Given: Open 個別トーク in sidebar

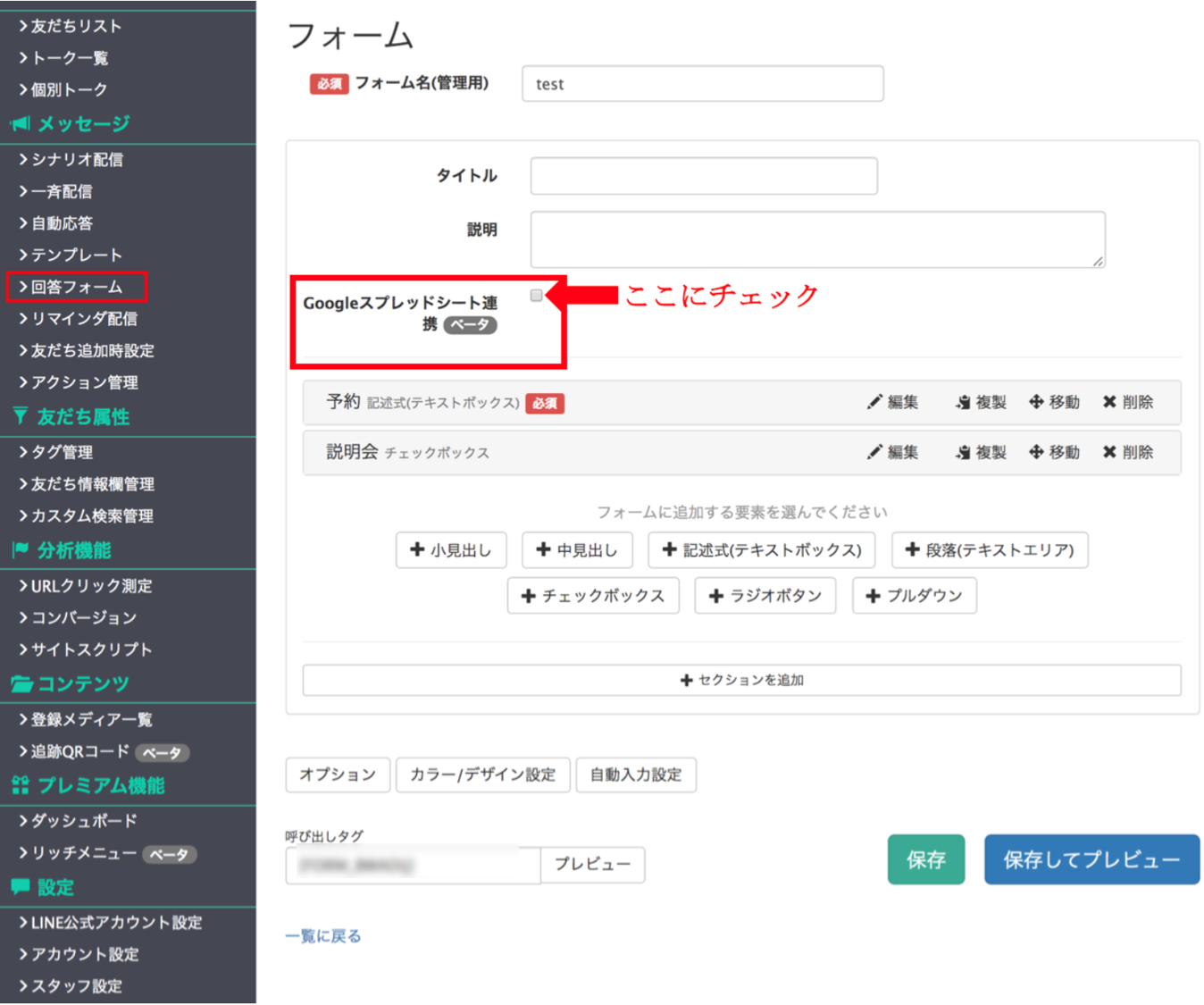Looking at the screenshot, I should [70, 89].
